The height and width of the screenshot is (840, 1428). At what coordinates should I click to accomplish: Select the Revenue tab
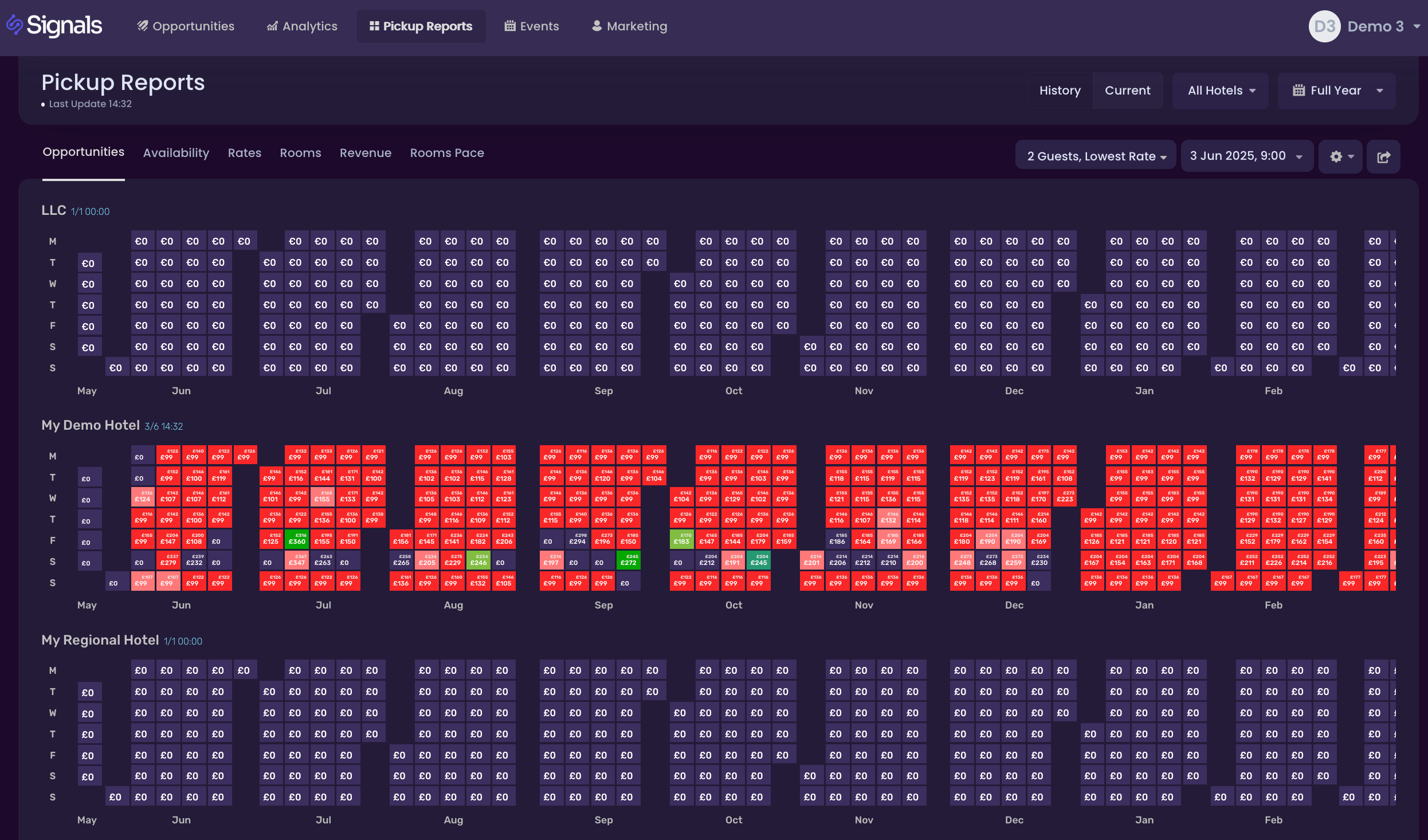click(x=365, y=153)
